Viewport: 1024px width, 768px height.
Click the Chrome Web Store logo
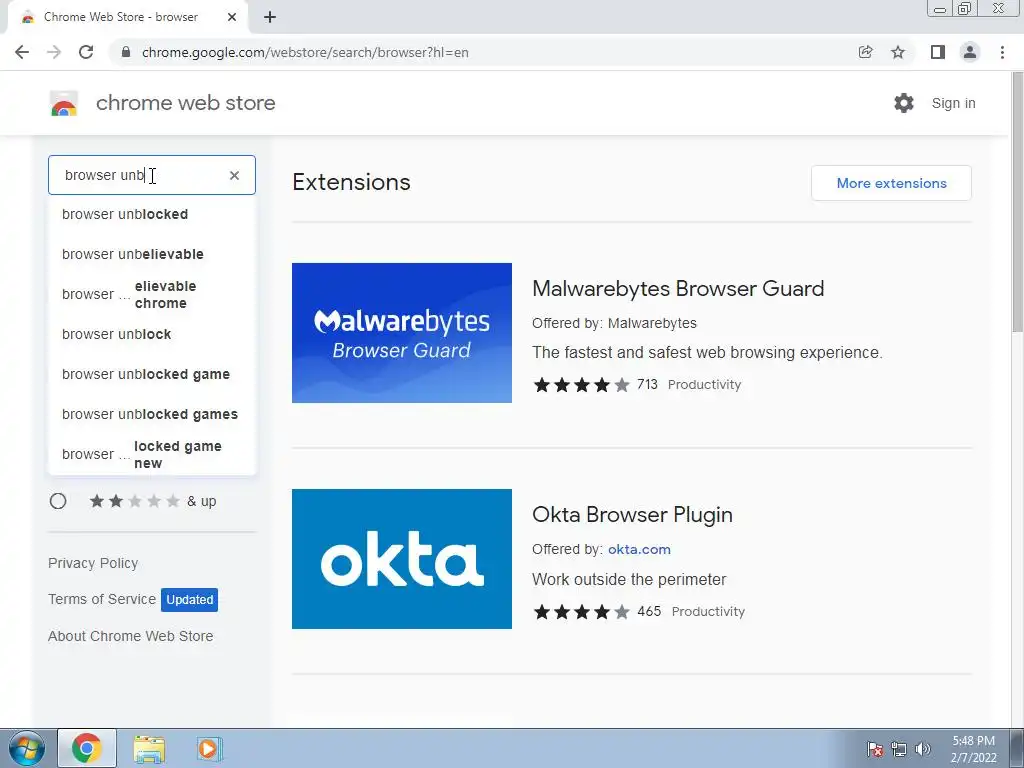[x=64, y=103]
